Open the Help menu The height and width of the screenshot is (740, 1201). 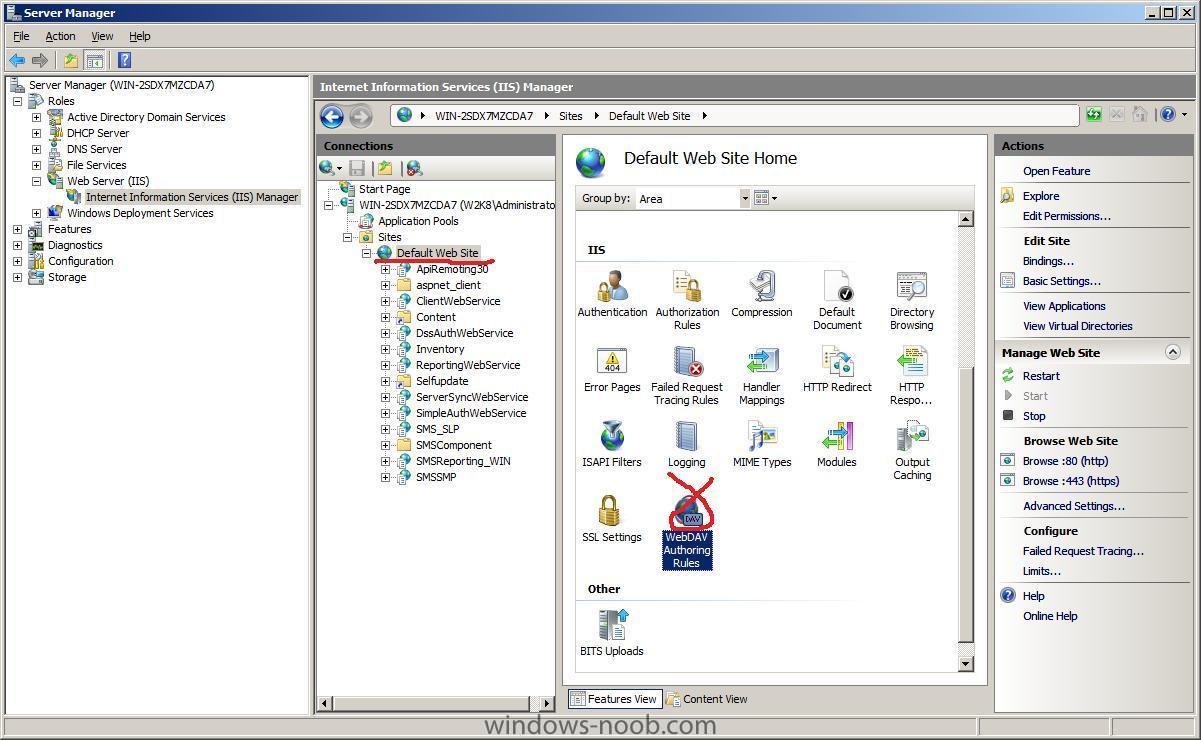[x=140, y=36]
